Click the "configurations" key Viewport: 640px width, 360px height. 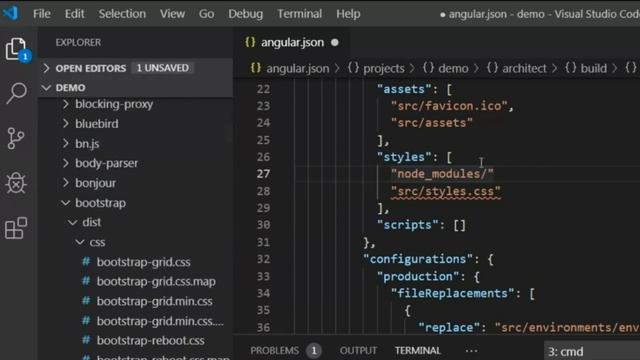point(418,259)
